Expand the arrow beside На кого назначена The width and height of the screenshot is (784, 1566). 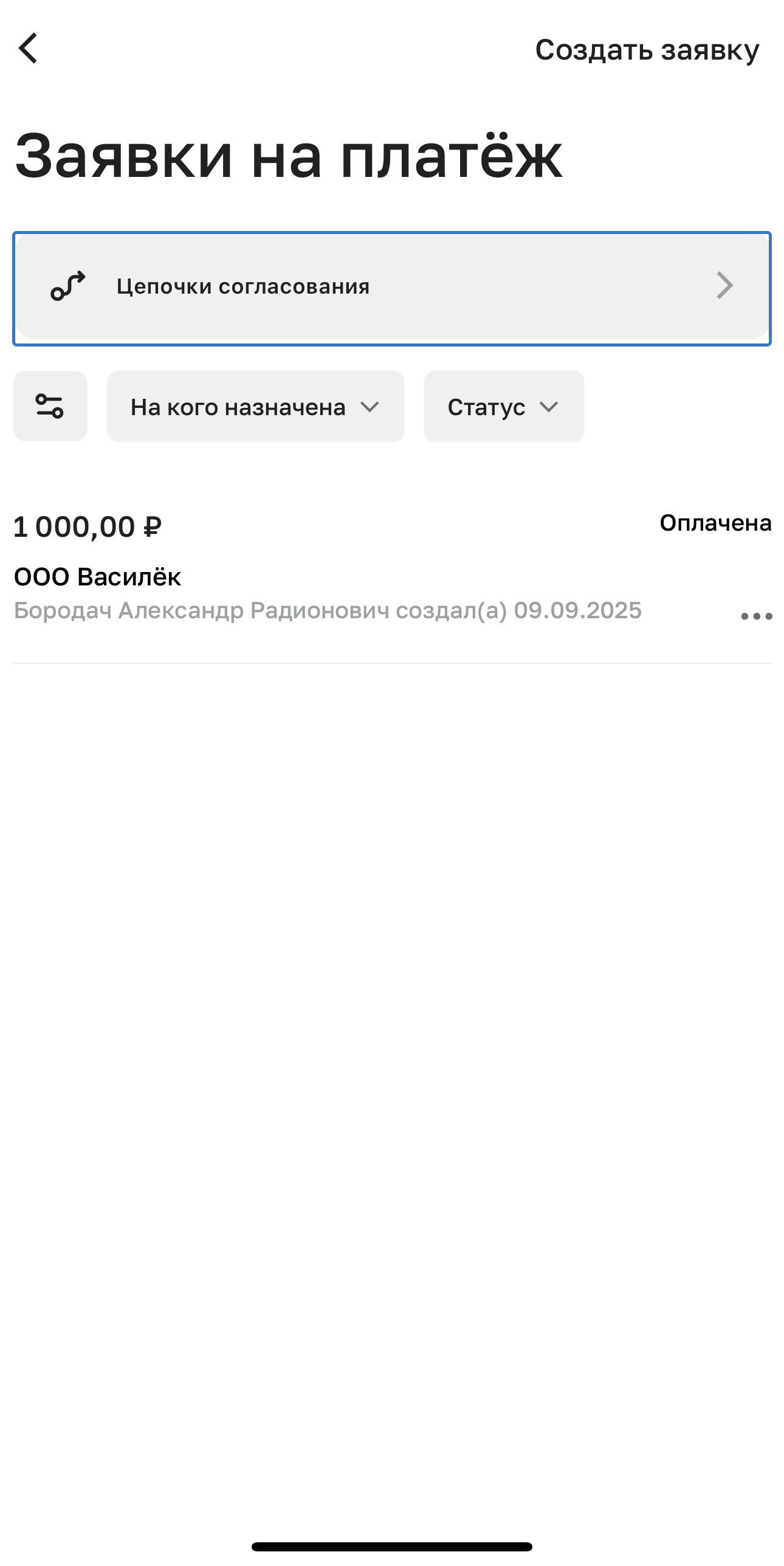(x=370, y=407)
